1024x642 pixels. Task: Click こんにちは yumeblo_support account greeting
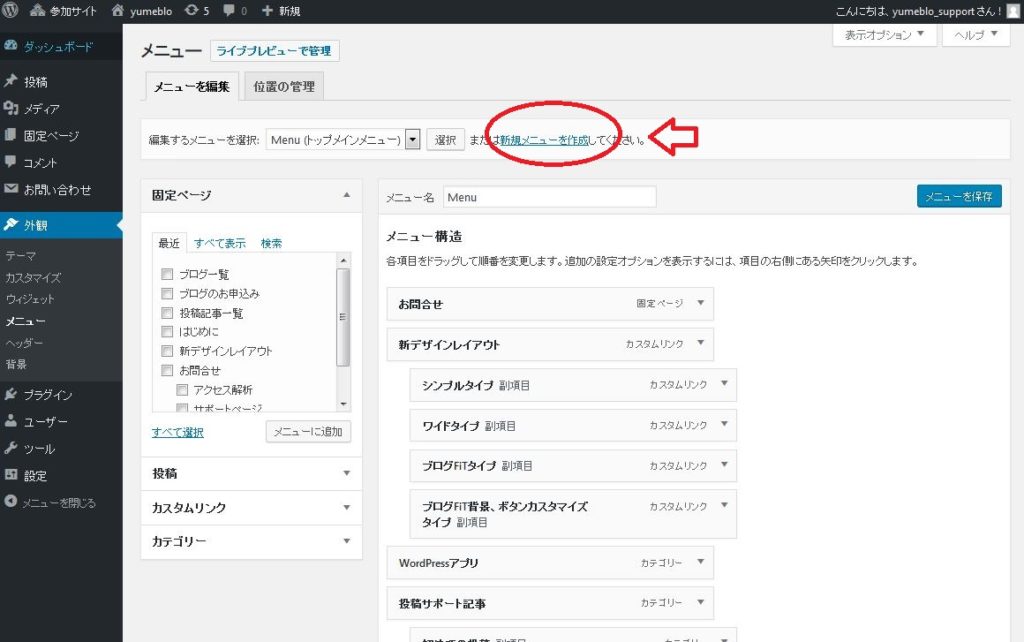(x=919, y=11)
